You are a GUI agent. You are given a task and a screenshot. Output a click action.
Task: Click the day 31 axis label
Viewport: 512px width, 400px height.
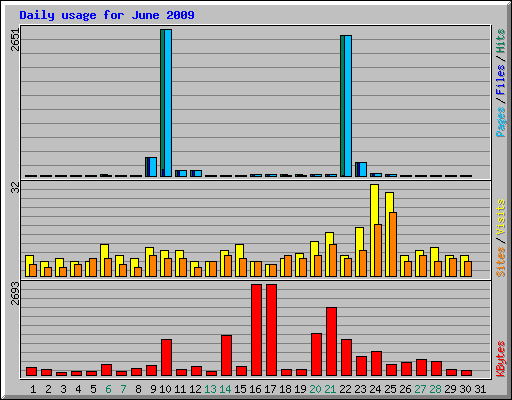480,389
